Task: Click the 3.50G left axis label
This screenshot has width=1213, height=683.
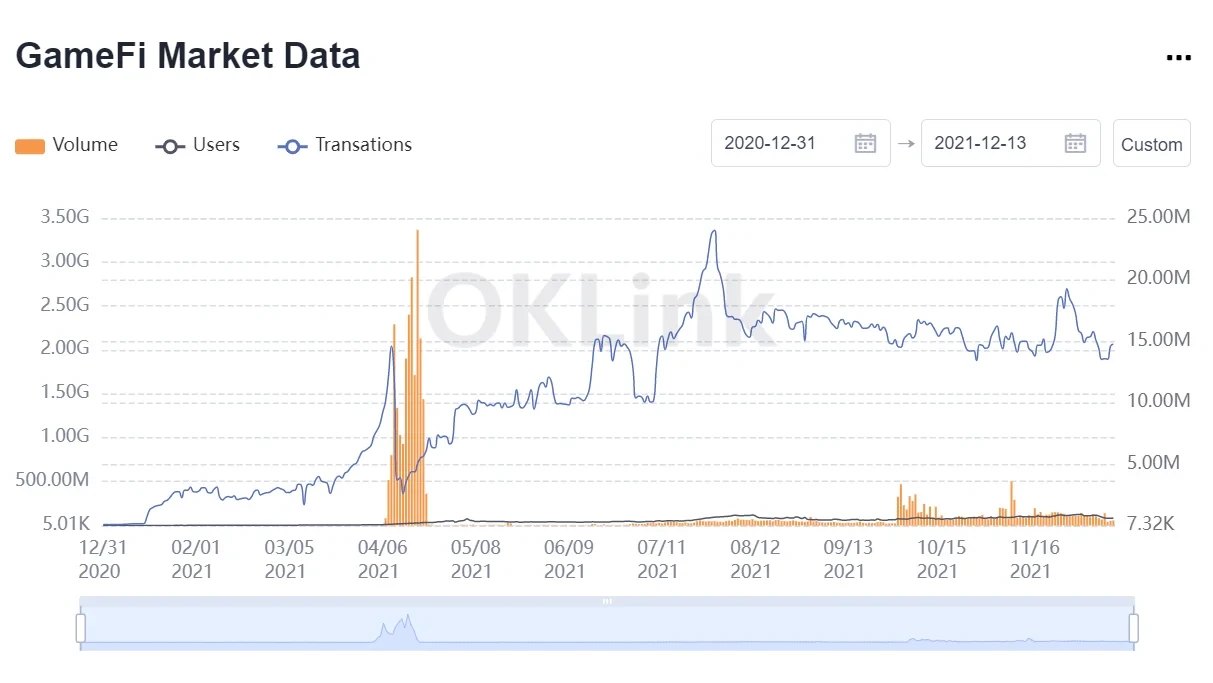Action: [63, 217]
